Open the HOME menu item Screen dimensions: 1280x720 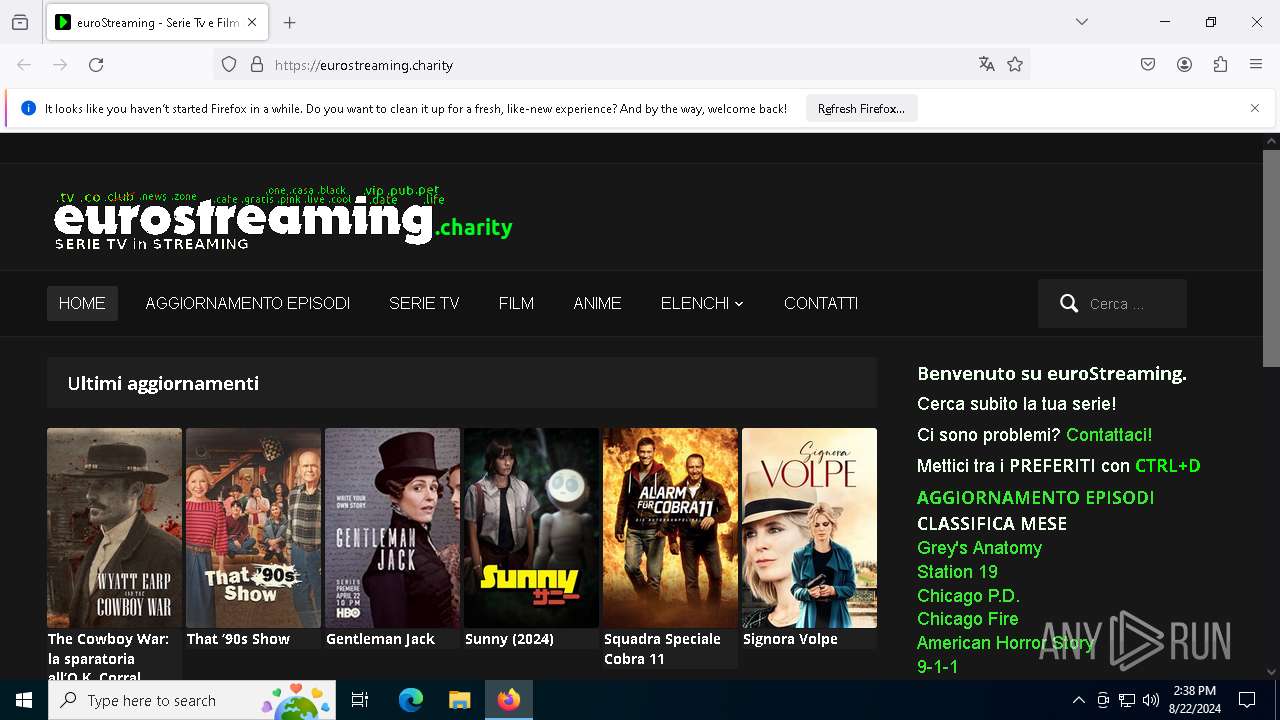82,304
